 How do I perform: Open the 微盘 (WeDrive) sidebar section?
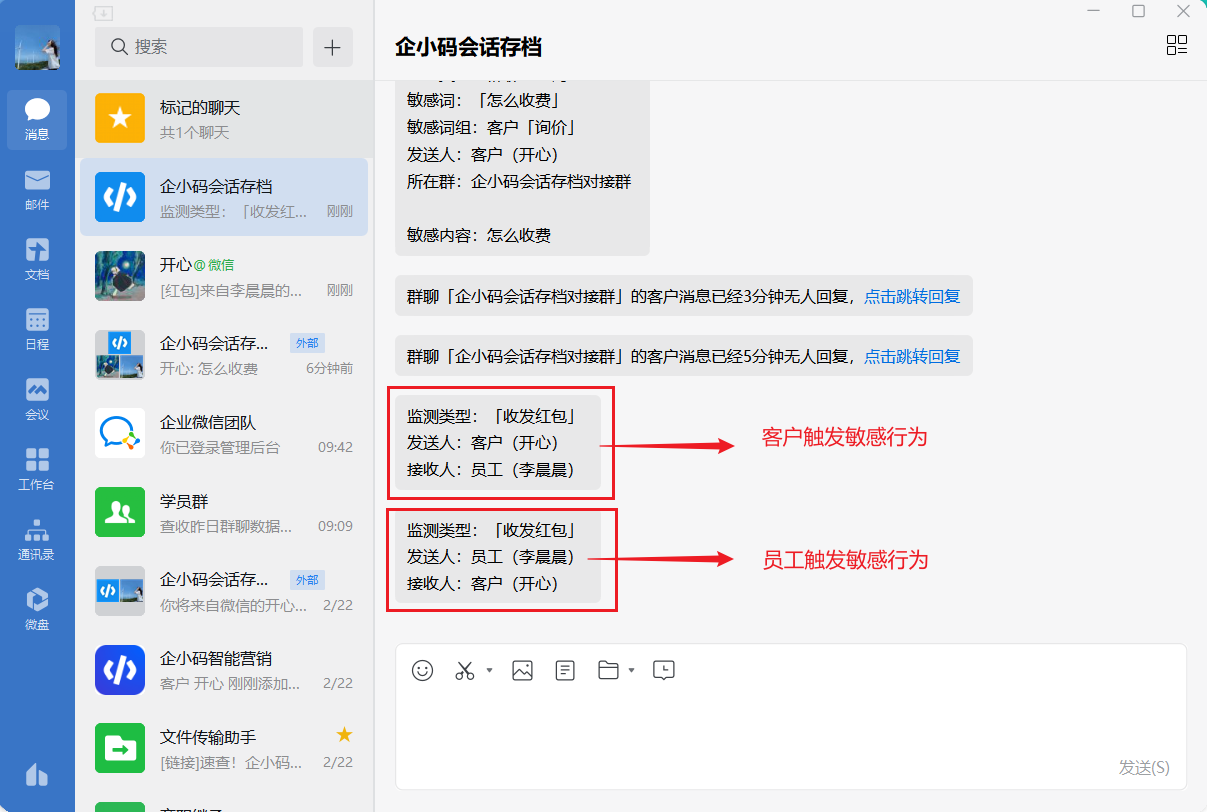pyautogui.click(x=37, y=610)
